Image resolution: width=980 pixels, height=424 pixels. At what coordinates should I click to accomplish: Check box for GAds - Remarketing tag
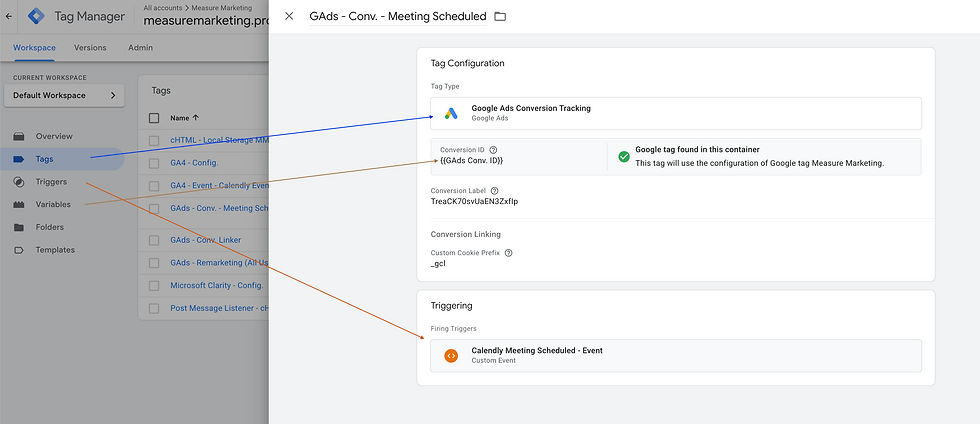pos(154,263)
